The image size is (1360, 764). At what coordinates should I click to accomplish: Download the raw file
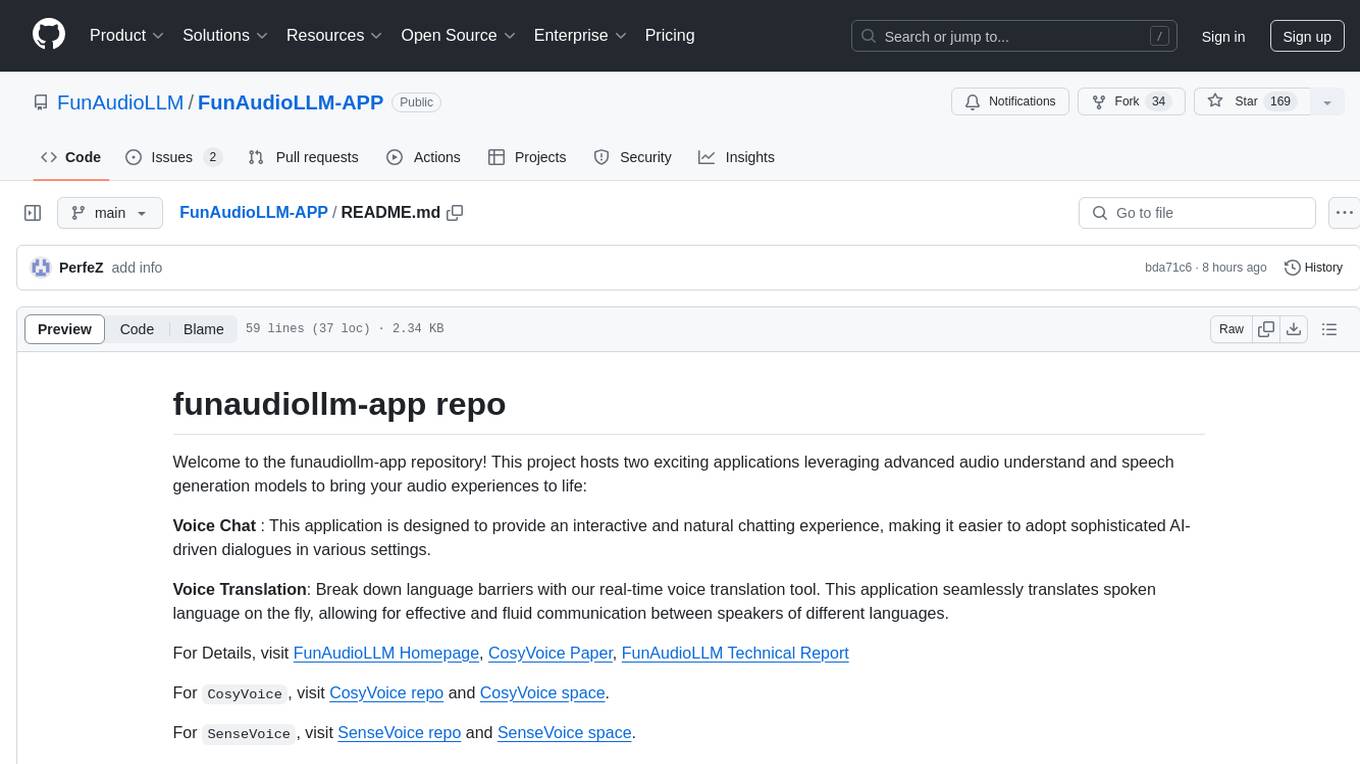pos(1293,329)
